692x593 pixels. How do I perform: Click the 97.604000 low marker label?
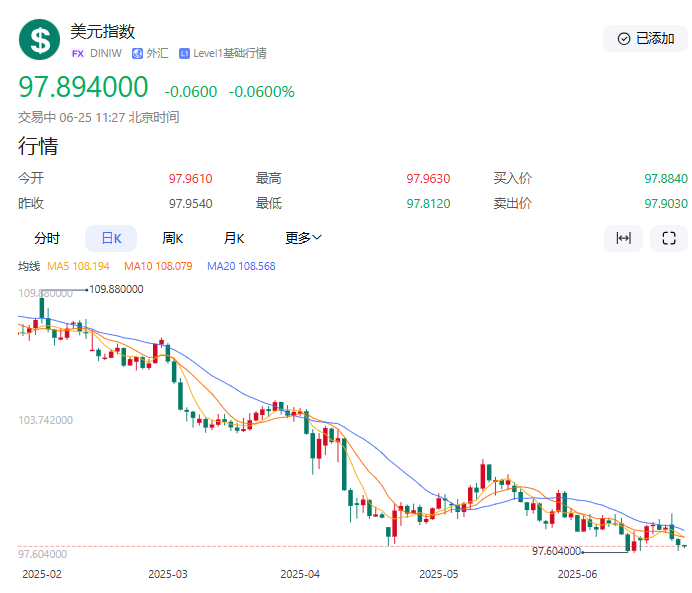pyautogui.click(x=557, y=551)
